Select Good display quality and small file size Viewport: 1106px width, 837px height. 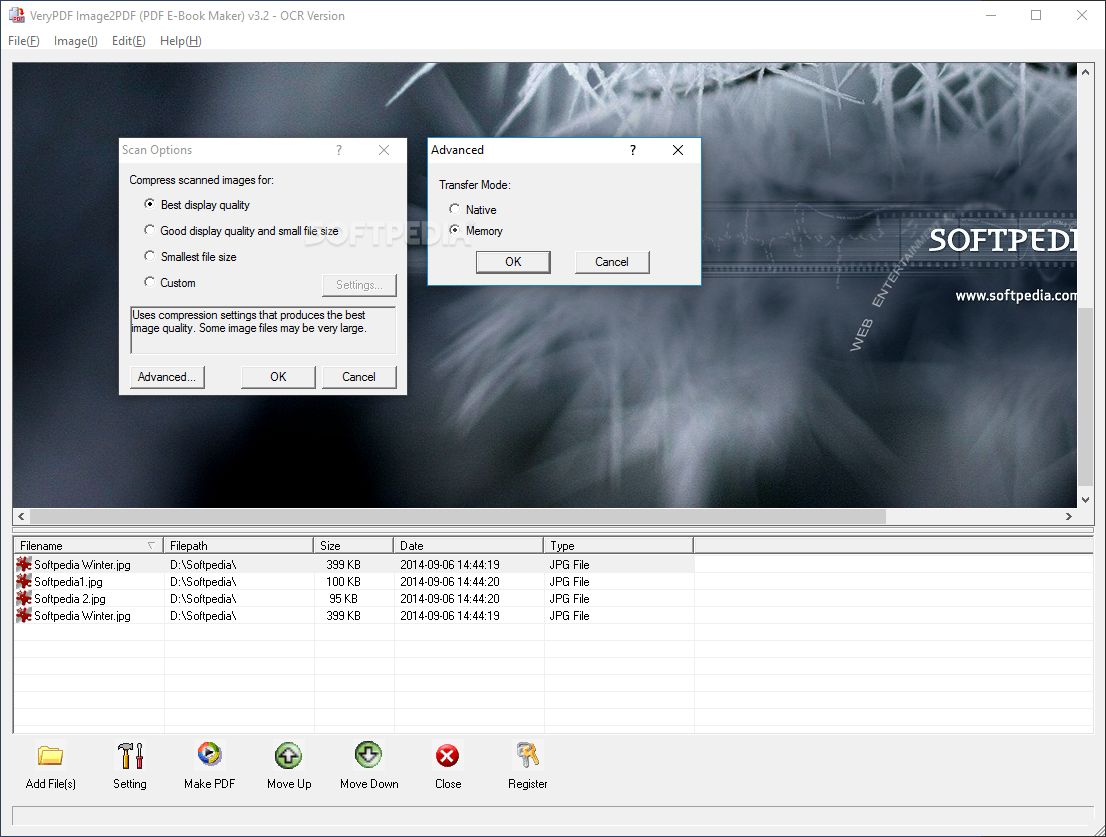tap(149, 230)
